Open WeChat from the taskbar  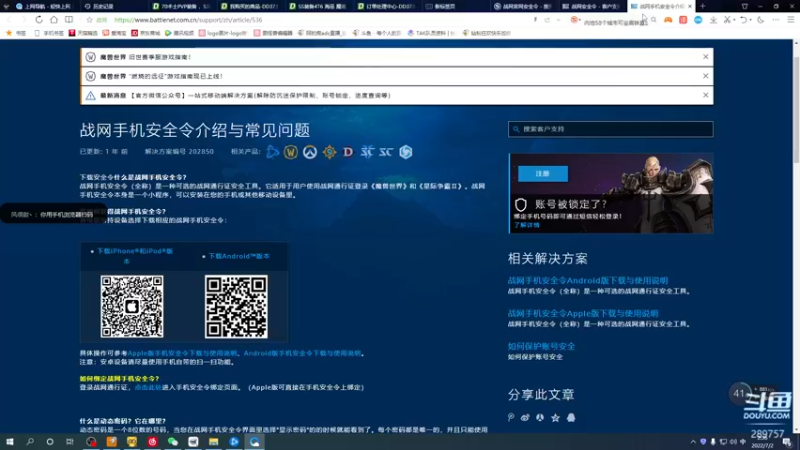[172, 441]
